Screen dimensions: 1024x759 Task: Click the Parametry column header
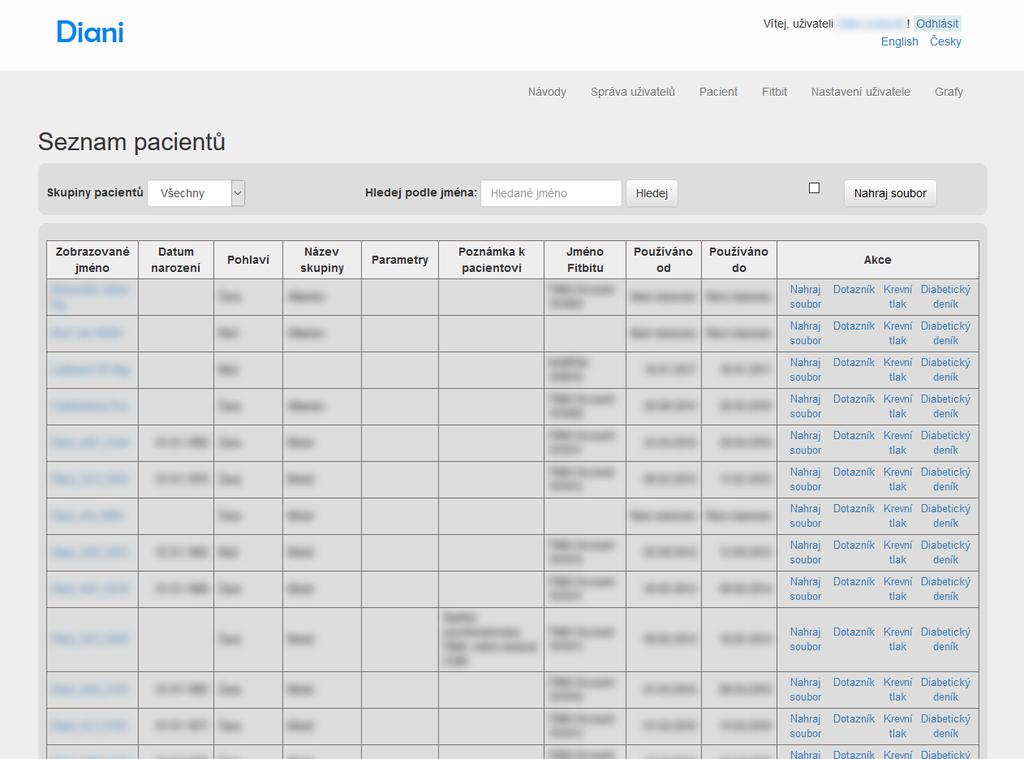click(400, 260)
